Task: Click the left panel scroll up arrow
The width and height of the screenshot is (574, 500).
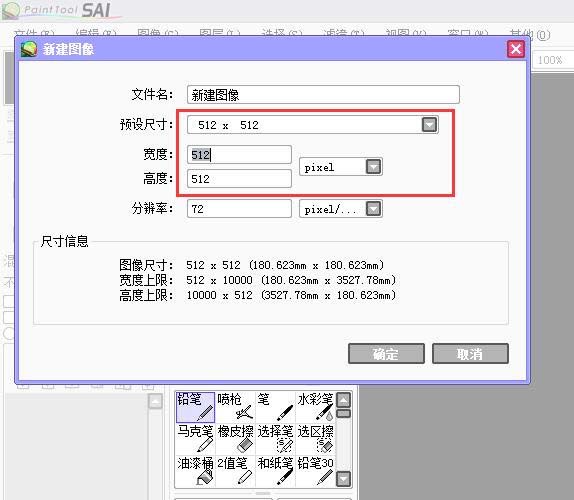Action: tap(156, 402)
